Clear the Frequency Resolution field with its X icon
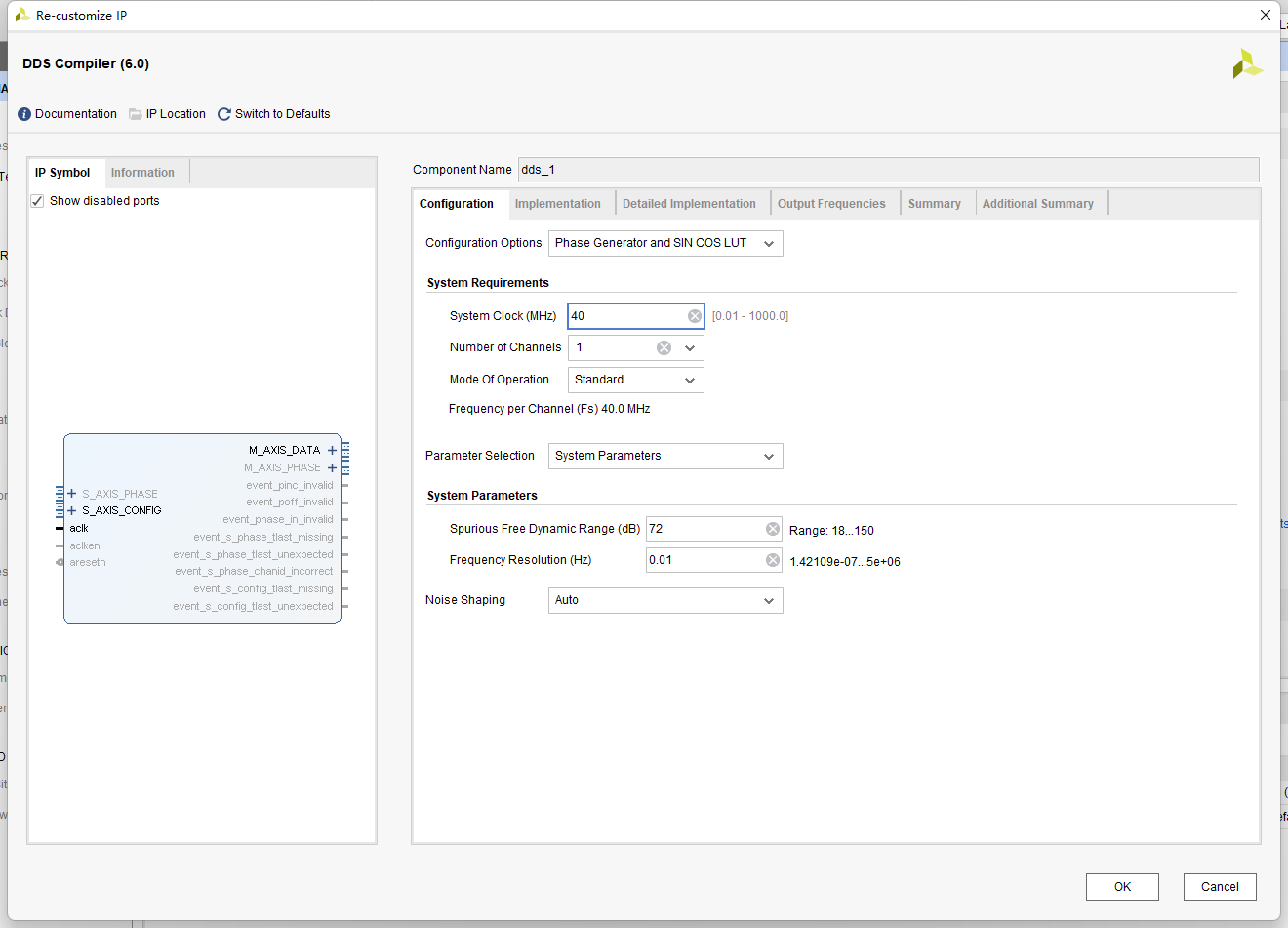The height and width of the screenshot is (928, 1288). click(773, 560)
